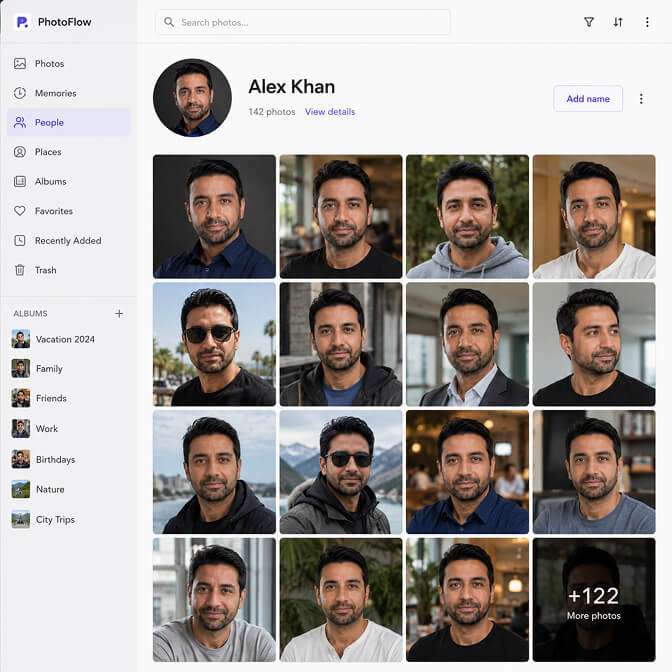Open the Albums section label
The height and width of the screenshot is (672, 672).
click(x=51, y=181)
